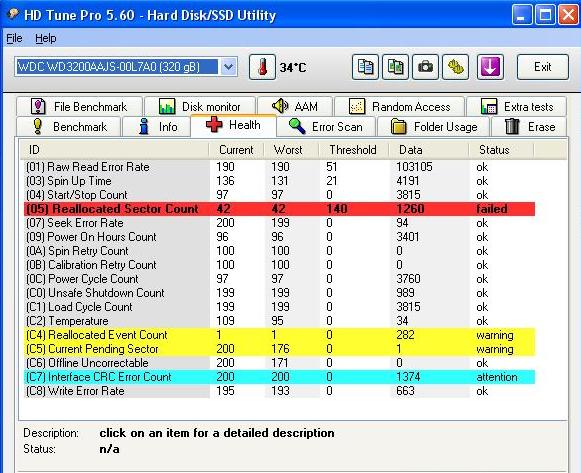The height and width of the screenshot is (473, 581).
Task: Select the (0C) Power Cycle Count row
Action: (279, 279)
